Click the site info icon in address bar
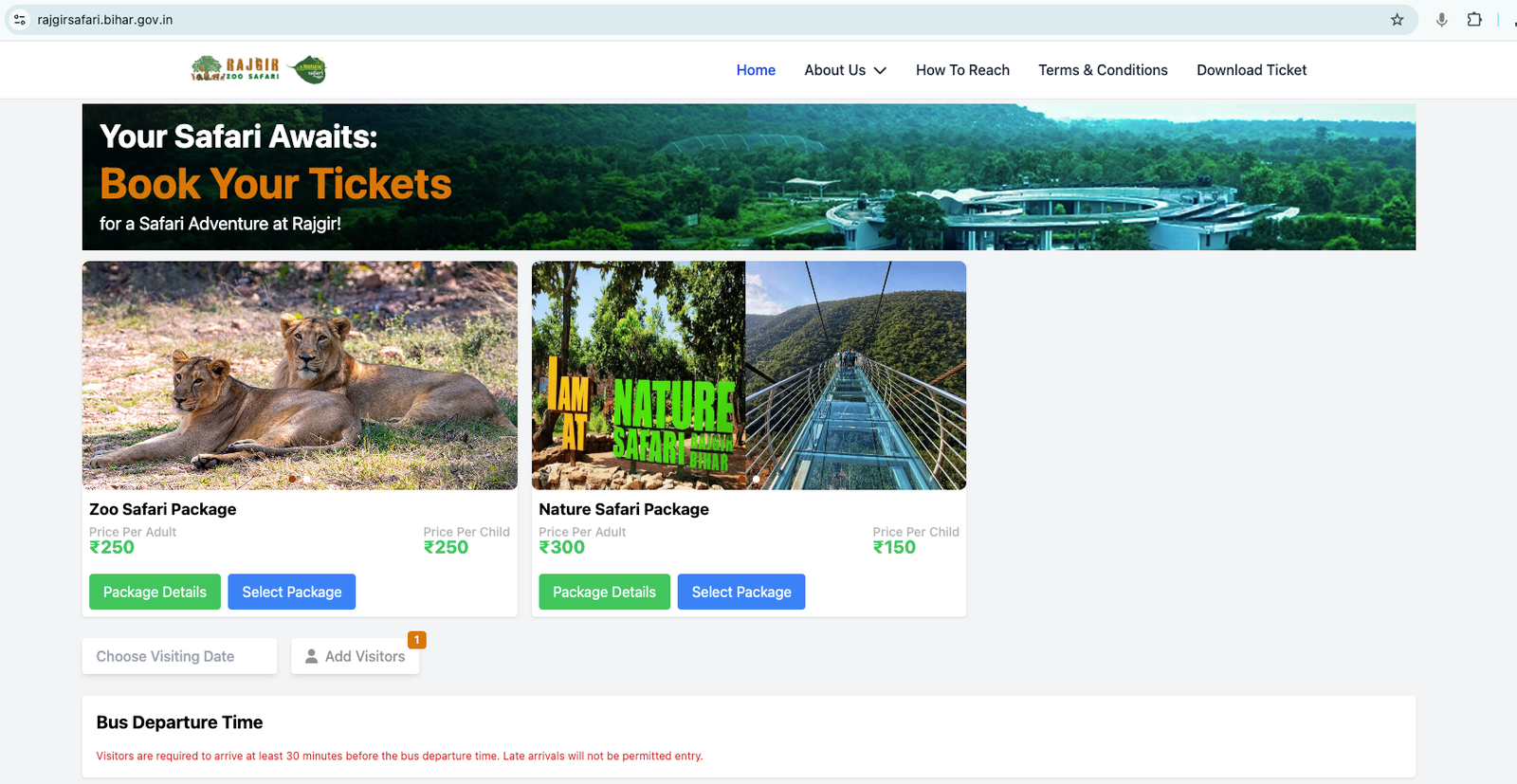 [x=20, y=19]
